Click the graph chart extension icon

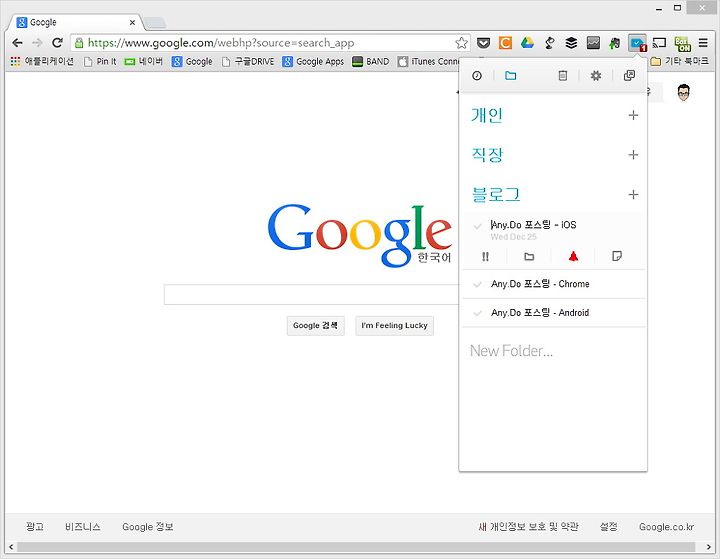click(x=593, y=43)
